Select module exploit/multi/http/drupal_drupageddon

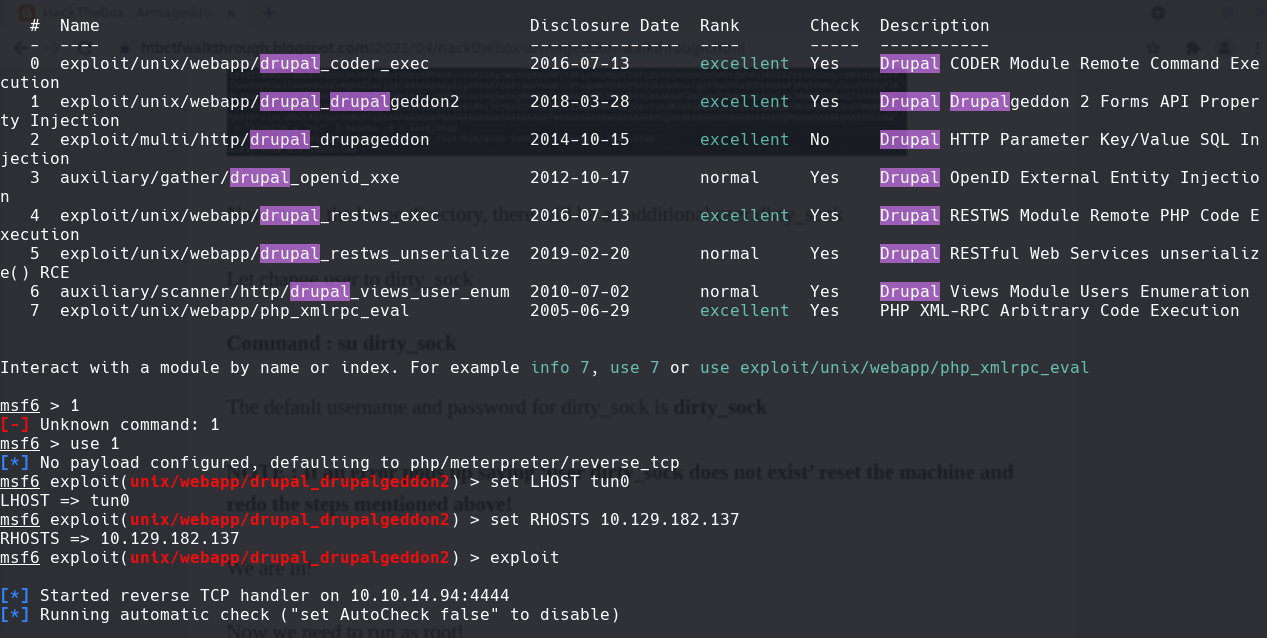tap(245, 140)
